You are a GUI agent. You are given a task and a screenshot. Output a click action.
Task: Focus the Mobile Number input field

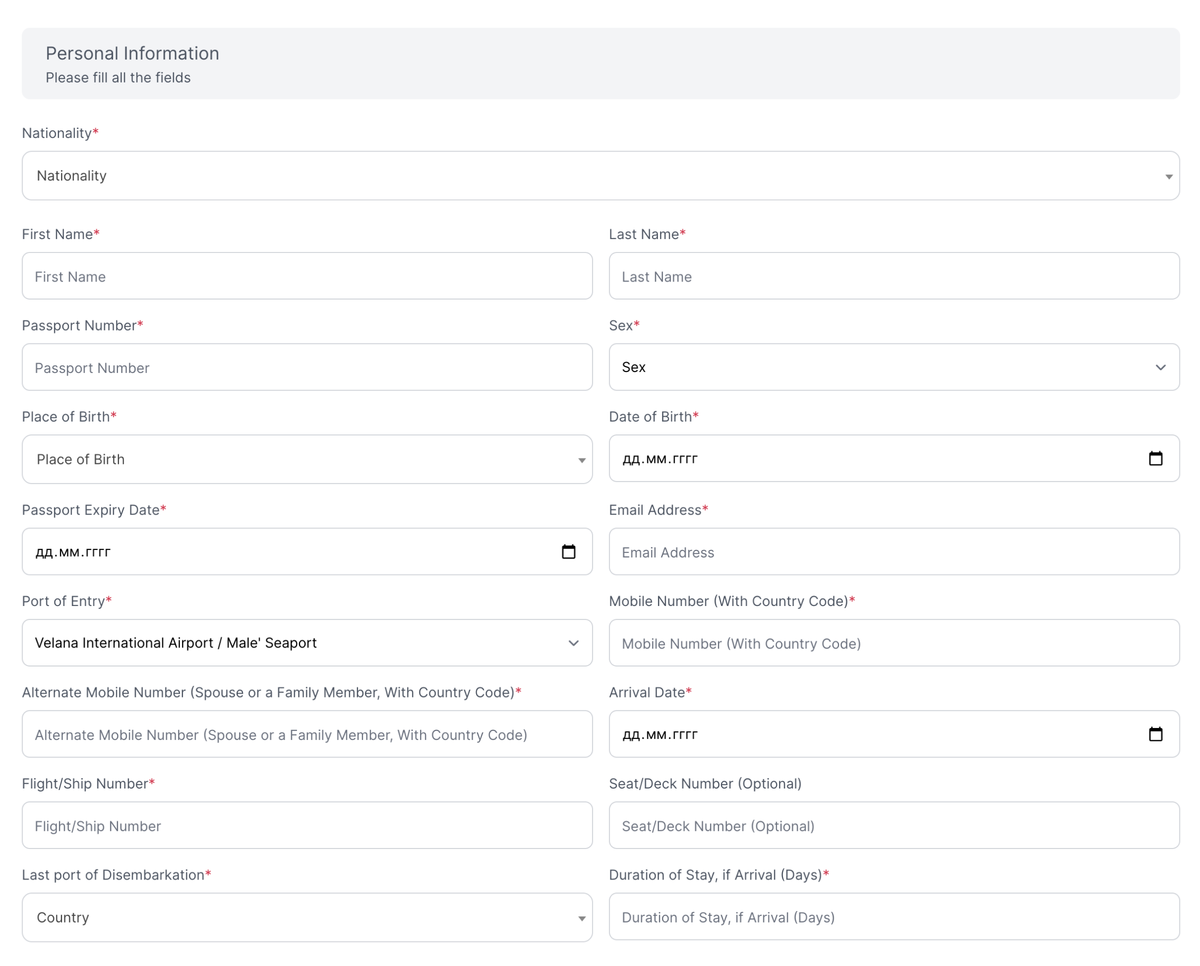894,643
